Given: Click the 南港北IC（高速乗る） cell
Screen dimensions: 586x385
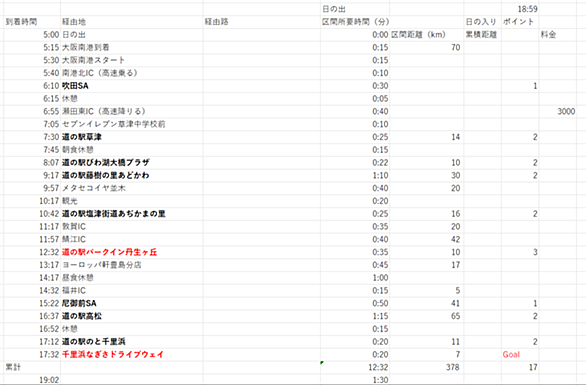Looking at the screenshot, I should click(x=132, y=73).
